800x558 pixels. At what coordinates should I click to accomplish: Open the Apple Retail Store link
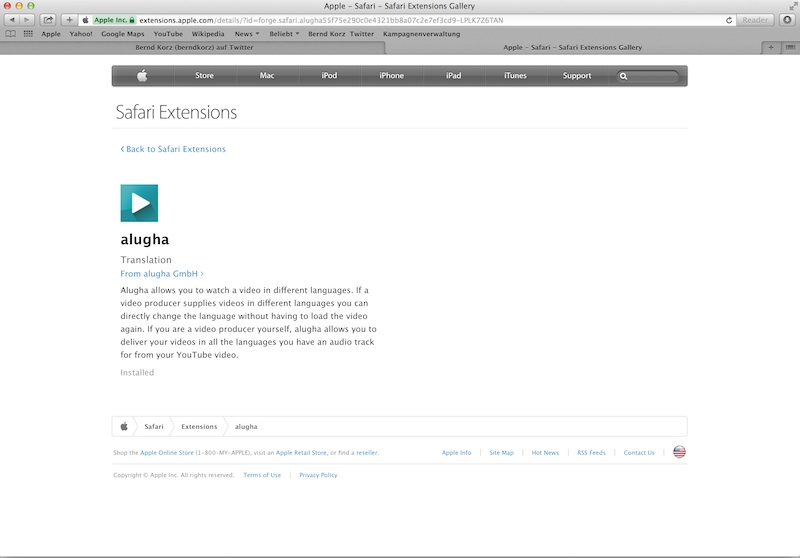point(301,452)
